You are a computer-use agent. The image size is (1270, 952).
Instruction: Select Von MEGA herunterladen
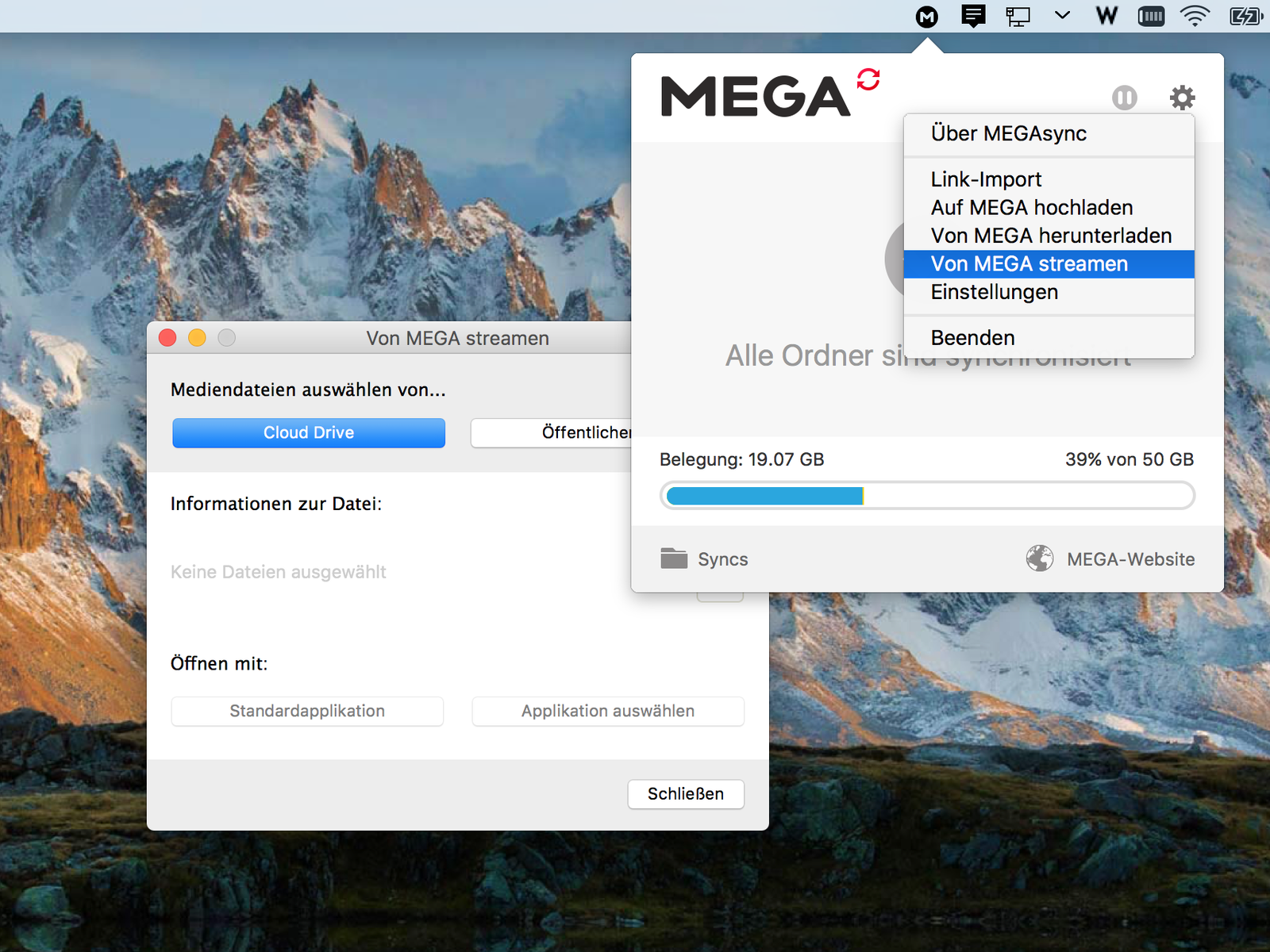point(1049,236)
